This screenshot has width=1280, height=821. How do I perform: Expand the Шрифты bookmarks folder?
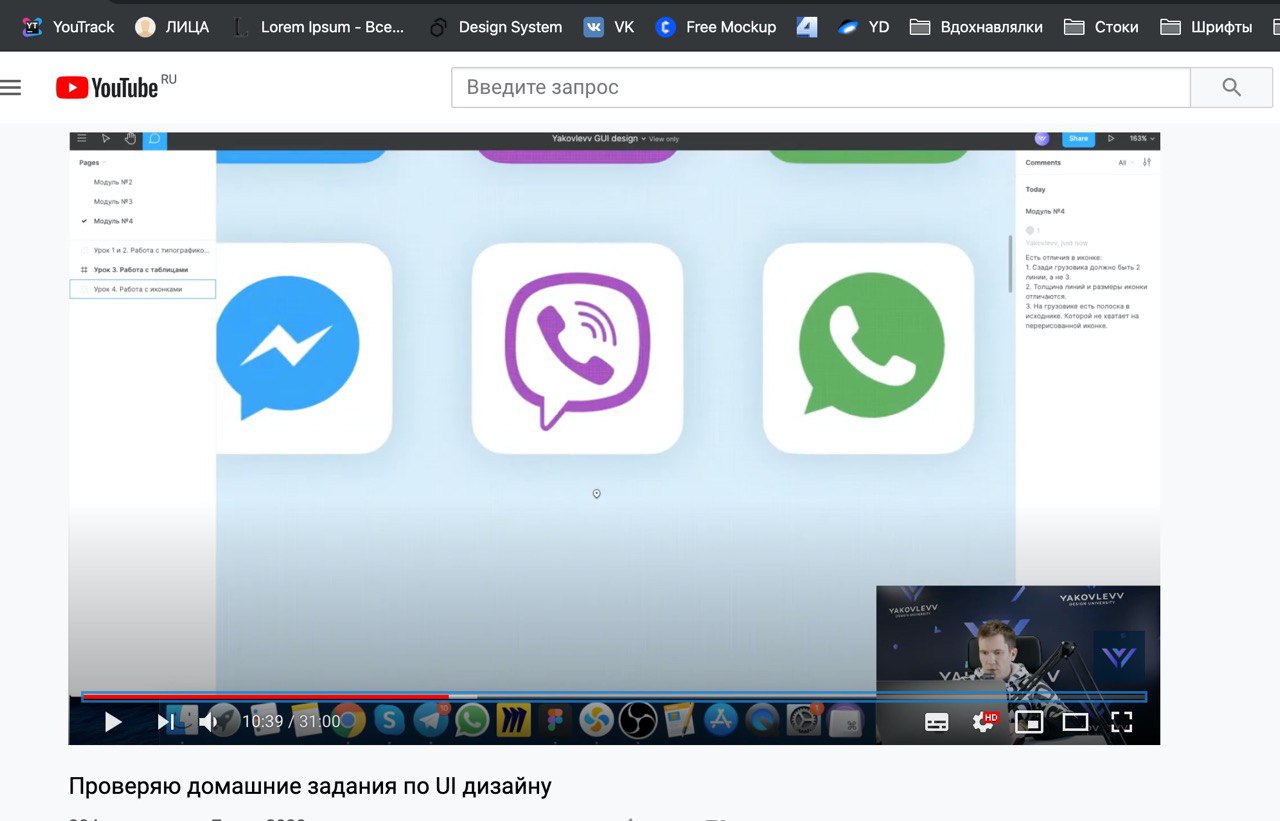pos(1206,27)
